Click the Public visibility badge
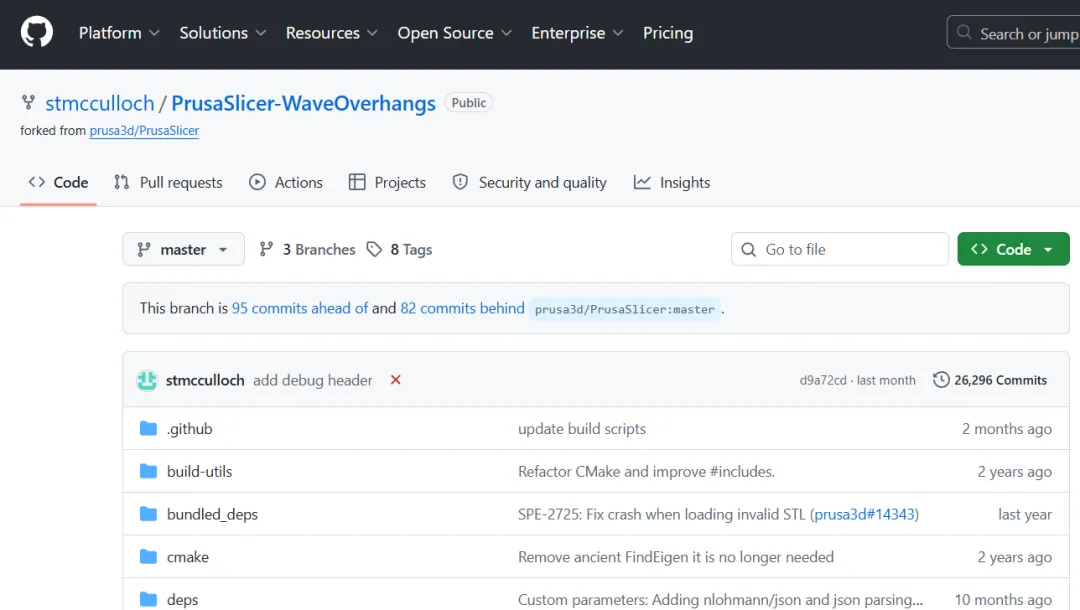Viewport: 1080px width, 610px height. [468, 103]
